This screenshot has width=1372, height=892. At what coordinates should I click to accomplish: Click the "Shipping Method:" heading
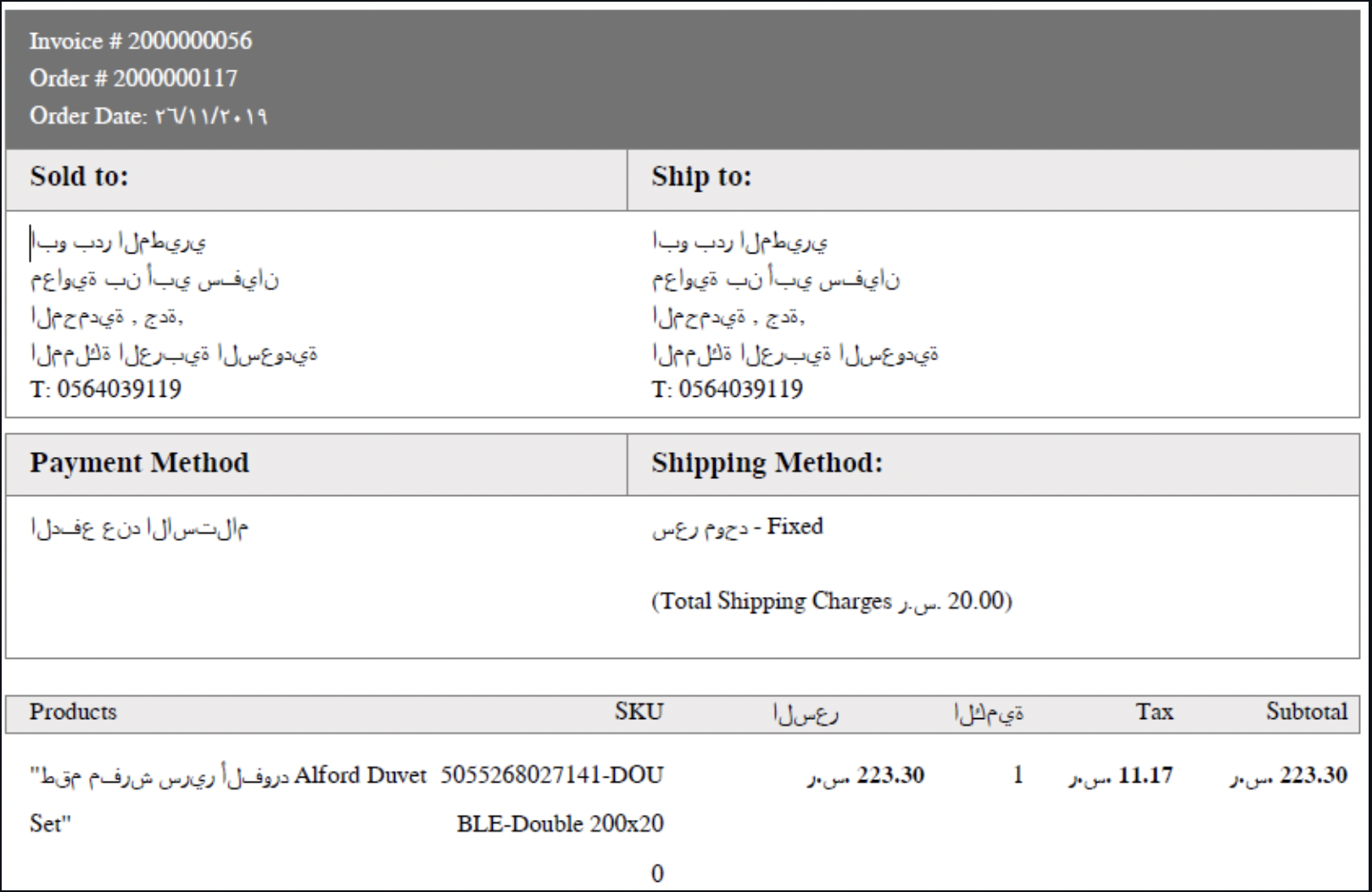[767, 463]
